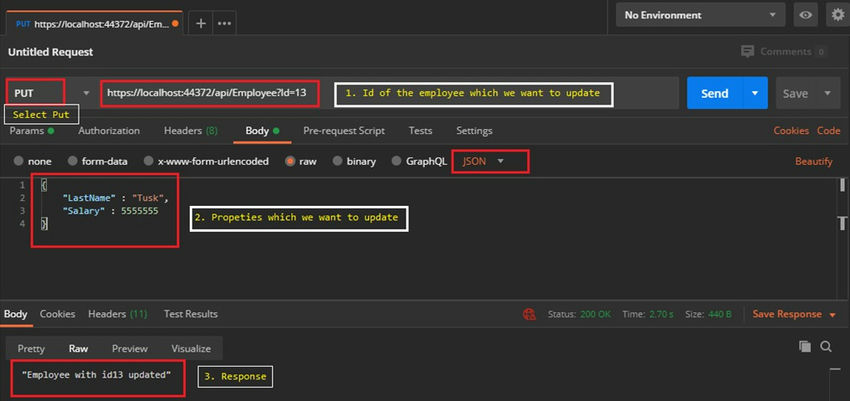
Task: Click the Code link
Action: point(828,131)
